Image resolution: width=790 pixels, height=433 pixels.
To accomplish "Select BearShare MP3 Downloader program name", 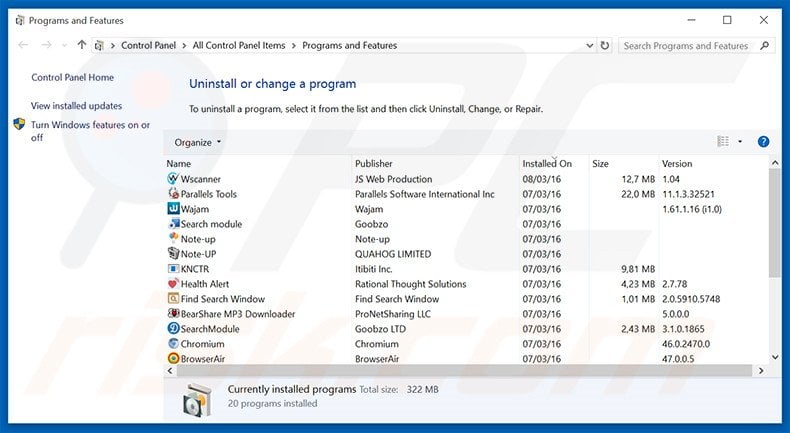I will 238,314.
